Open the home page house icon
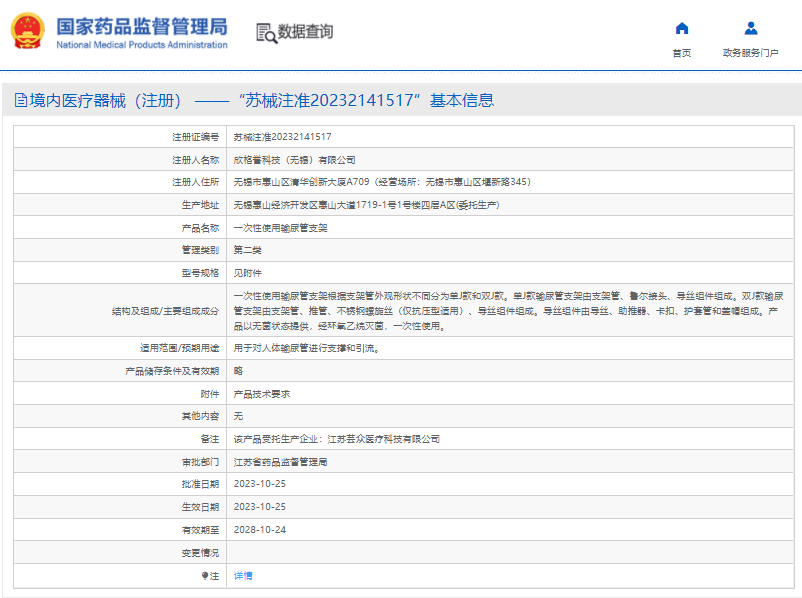The width and height of the screenshot is (802, 598). 682,28
